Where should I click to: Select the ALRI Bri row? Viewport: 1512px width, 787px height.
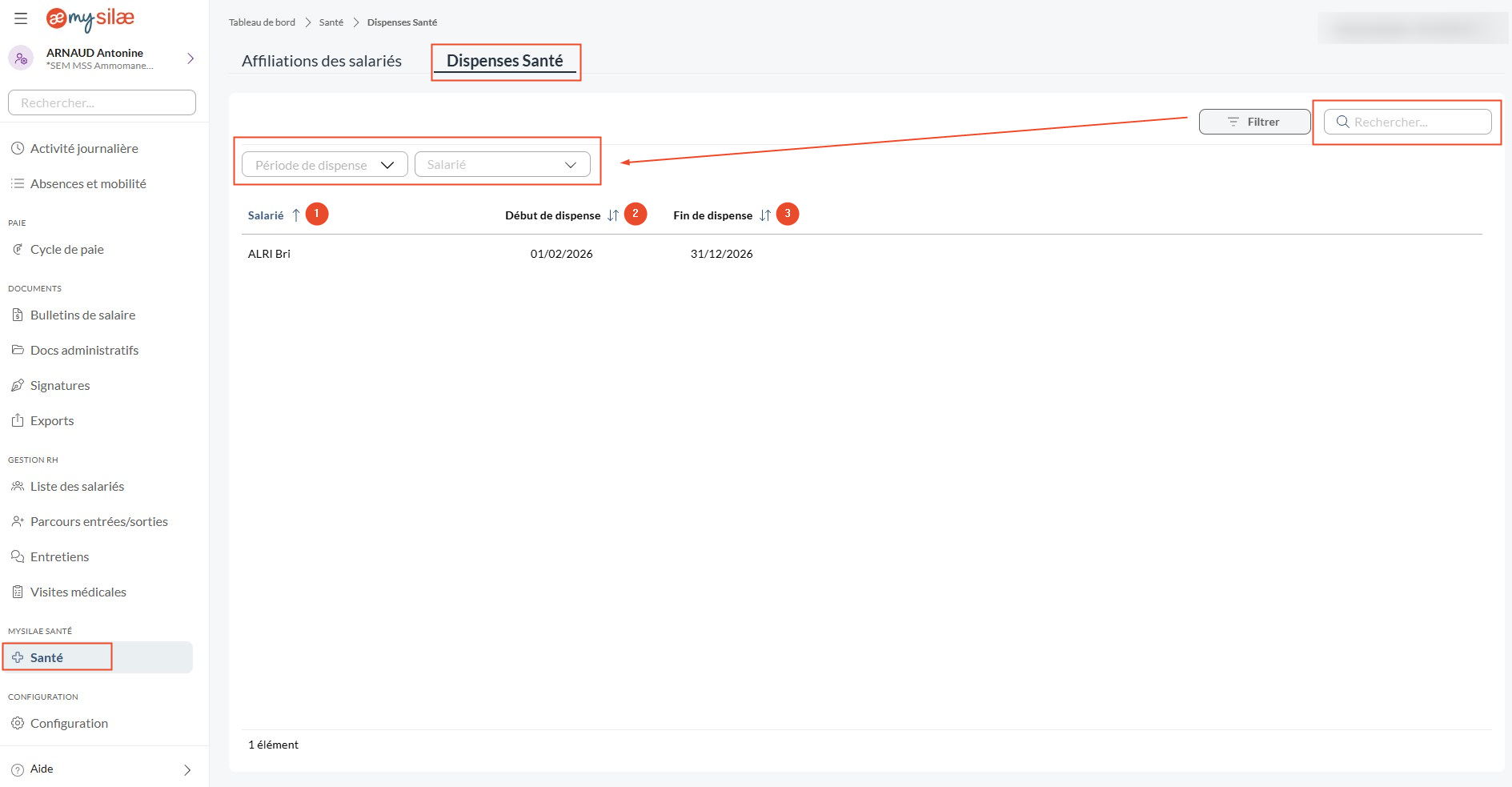pos(862,254)
